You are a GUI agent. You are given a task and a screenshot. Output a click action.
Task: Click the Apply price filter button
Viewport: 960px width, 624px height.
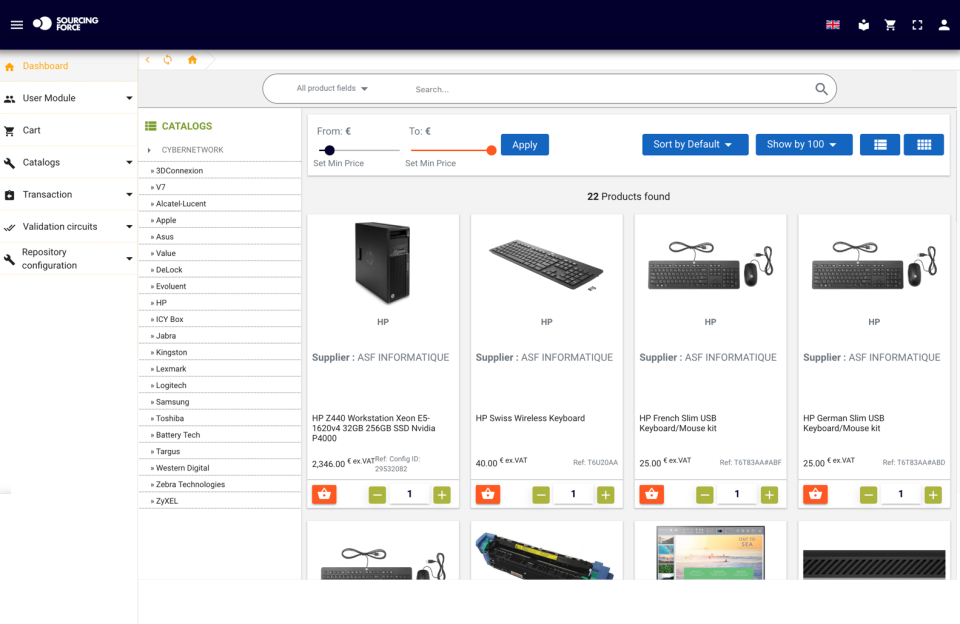[x=525, y=145]
